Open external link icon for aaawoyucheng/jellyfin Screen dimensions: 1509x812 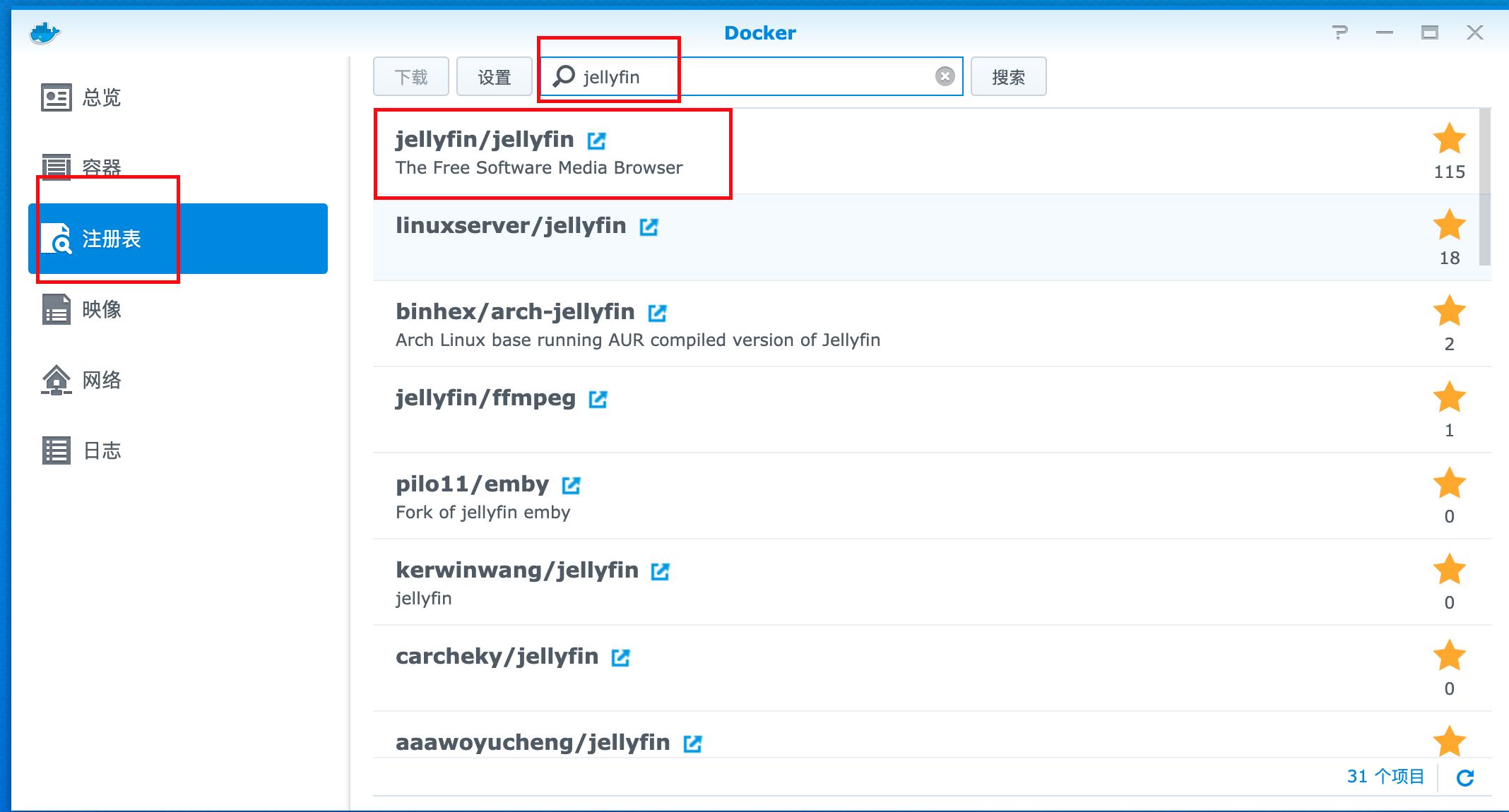pyautogui.click(x=693, y=744)
